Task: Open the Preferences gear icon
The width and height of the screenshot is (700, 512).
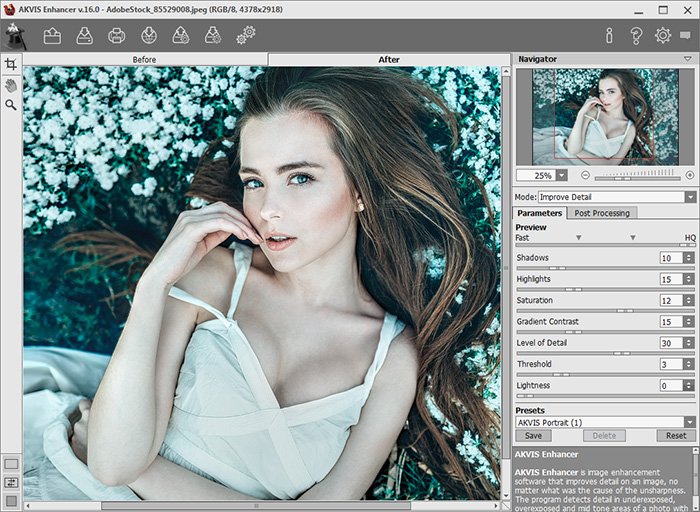Action: pos(662,36)
